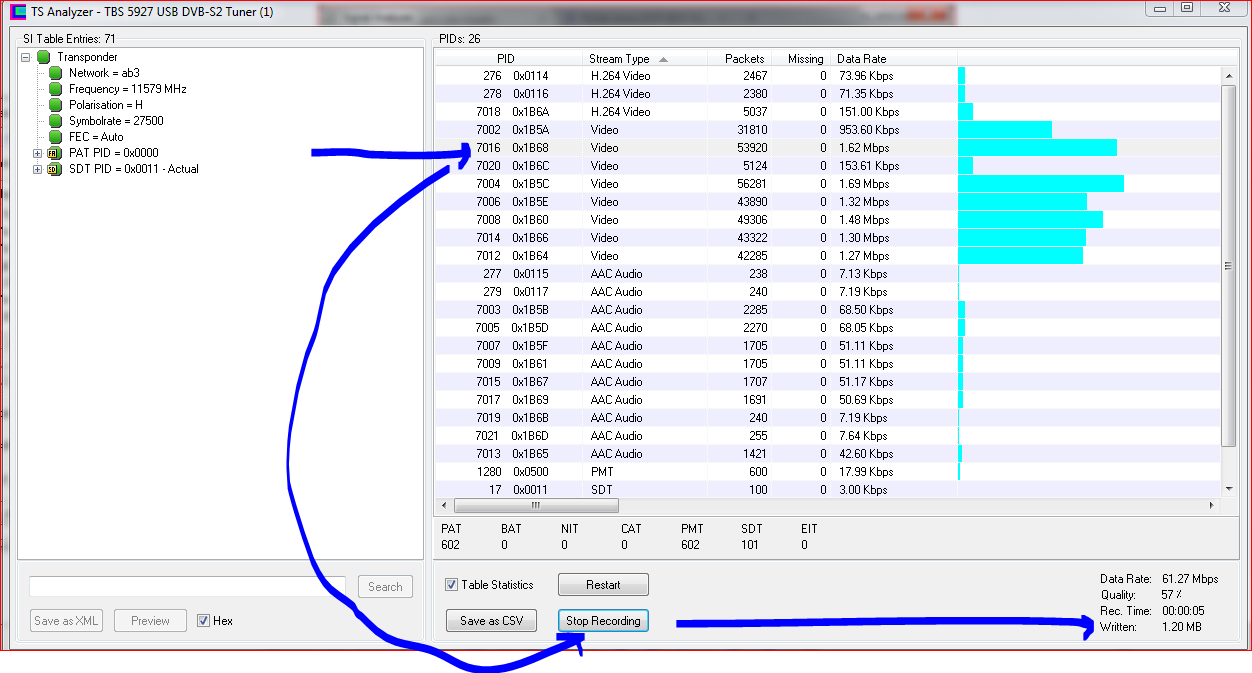
Task: Sort the list by Stream Type column
Action: click(619, 59)
